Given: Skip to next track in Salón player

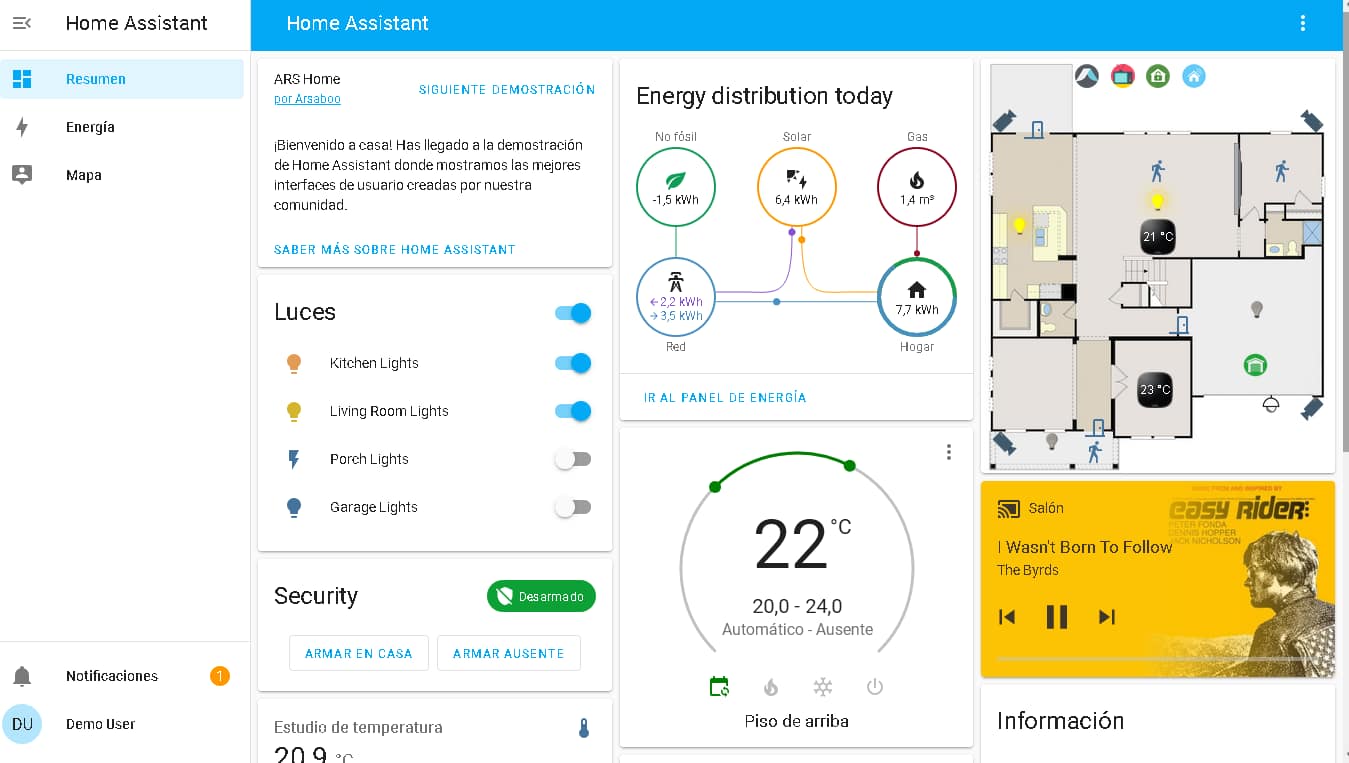Looking at the screenshot, I should [1106, 617].
